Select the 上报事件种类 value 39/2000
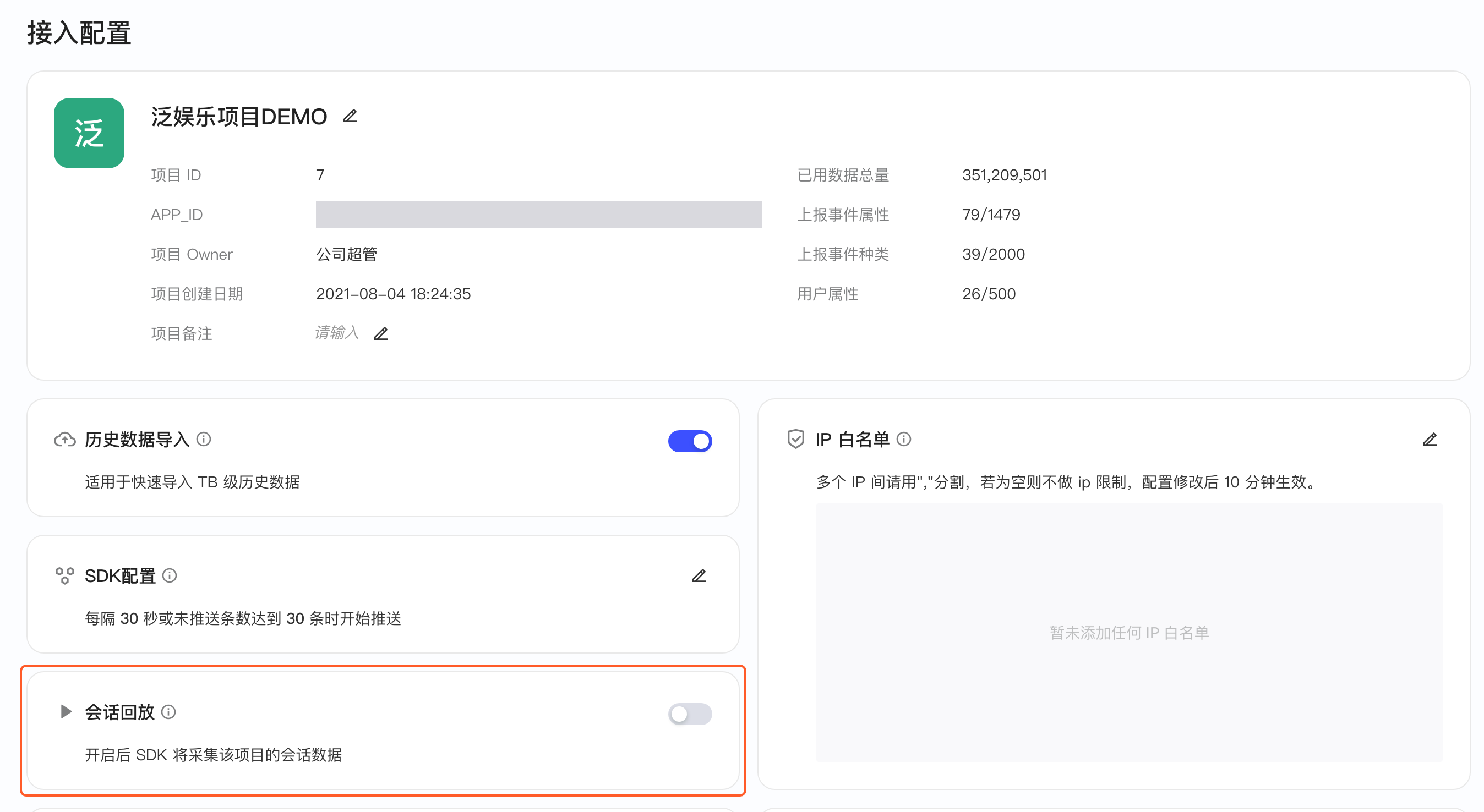Viewport: 1484px width, 812px height. click(993, 254)
